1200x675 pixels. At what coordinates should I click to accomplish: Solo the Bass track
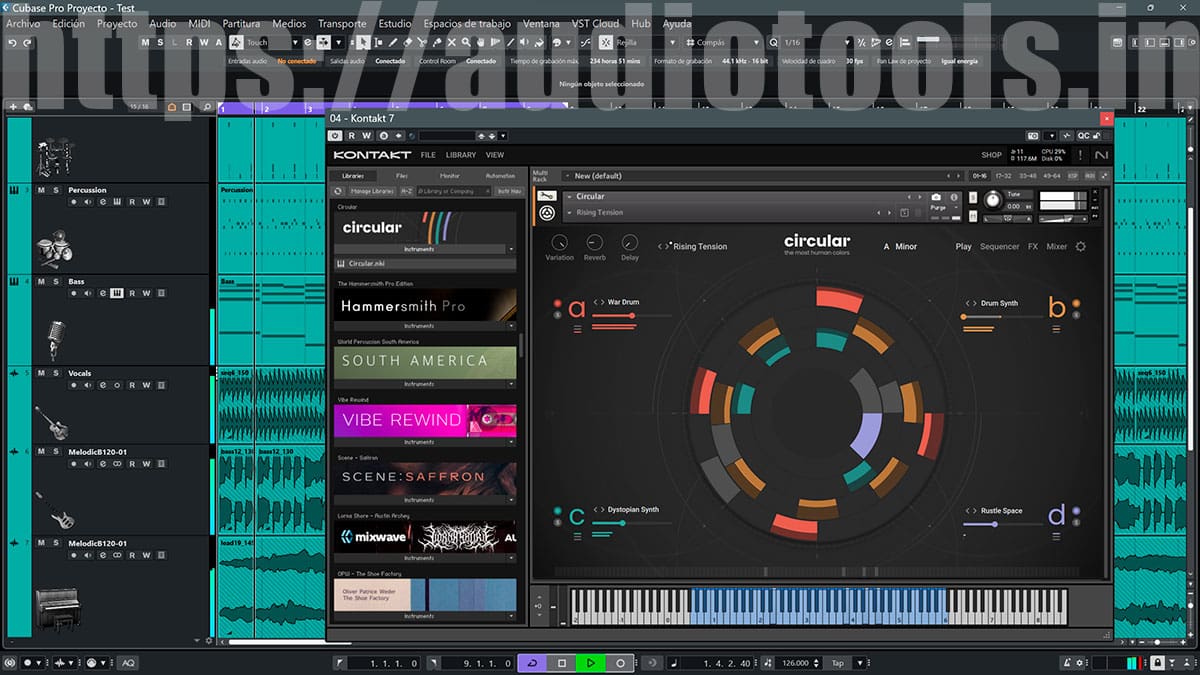click(x=56, y=282)
